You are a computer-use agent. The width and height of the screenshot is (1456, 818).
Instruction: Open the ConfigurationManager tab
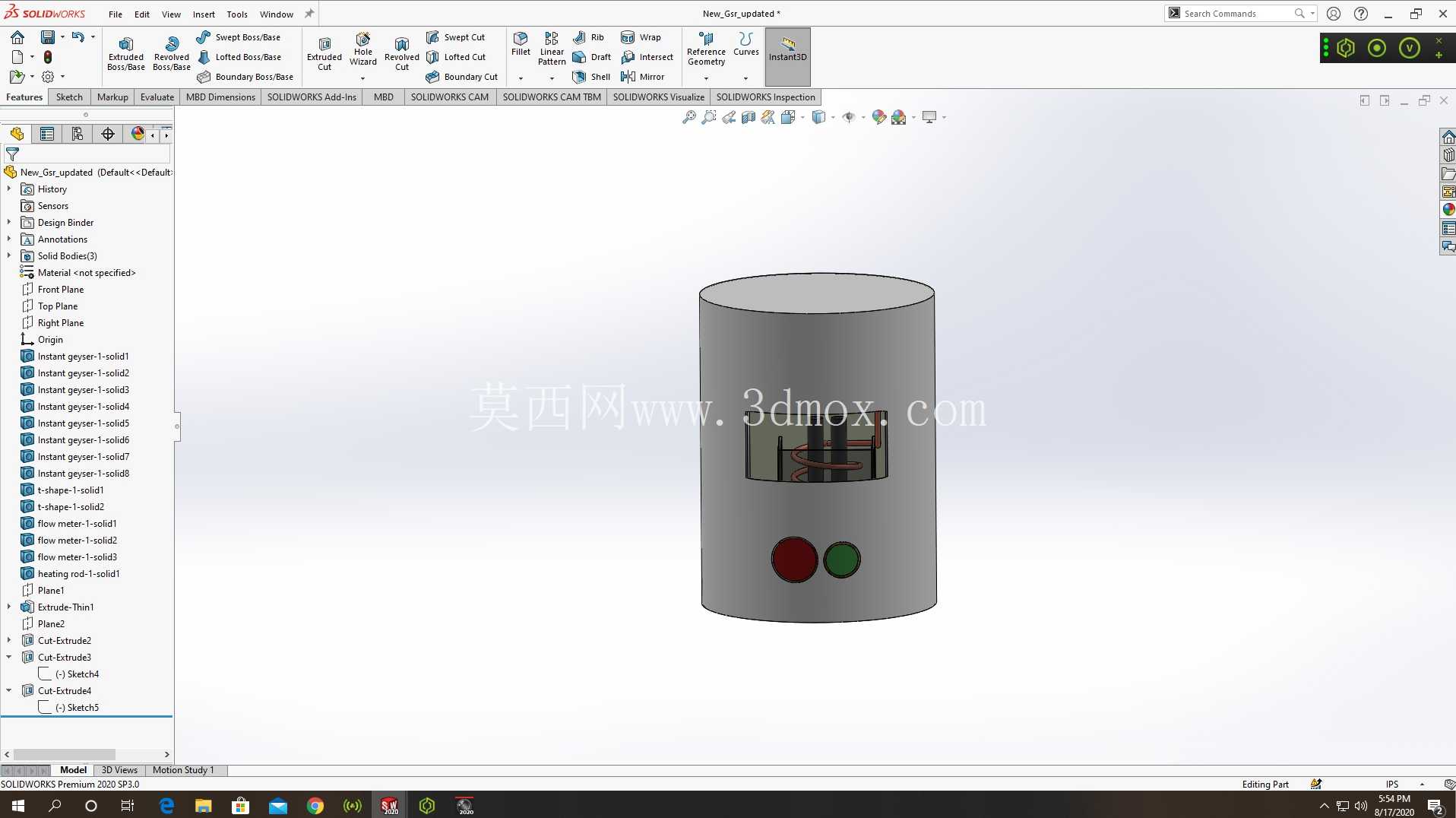coord(78,134)
